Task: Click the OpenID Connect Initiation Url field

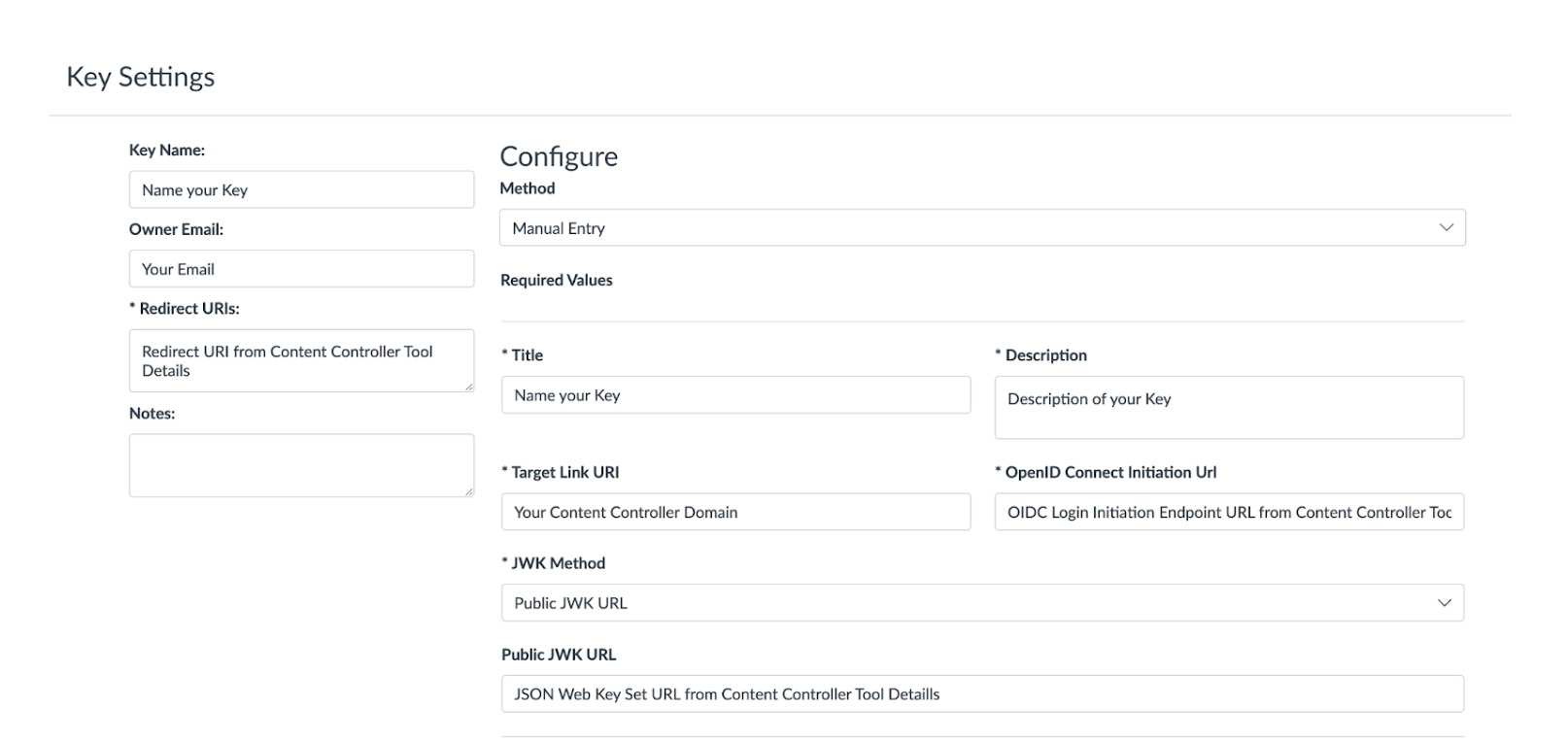Action: pos(1229,512)
